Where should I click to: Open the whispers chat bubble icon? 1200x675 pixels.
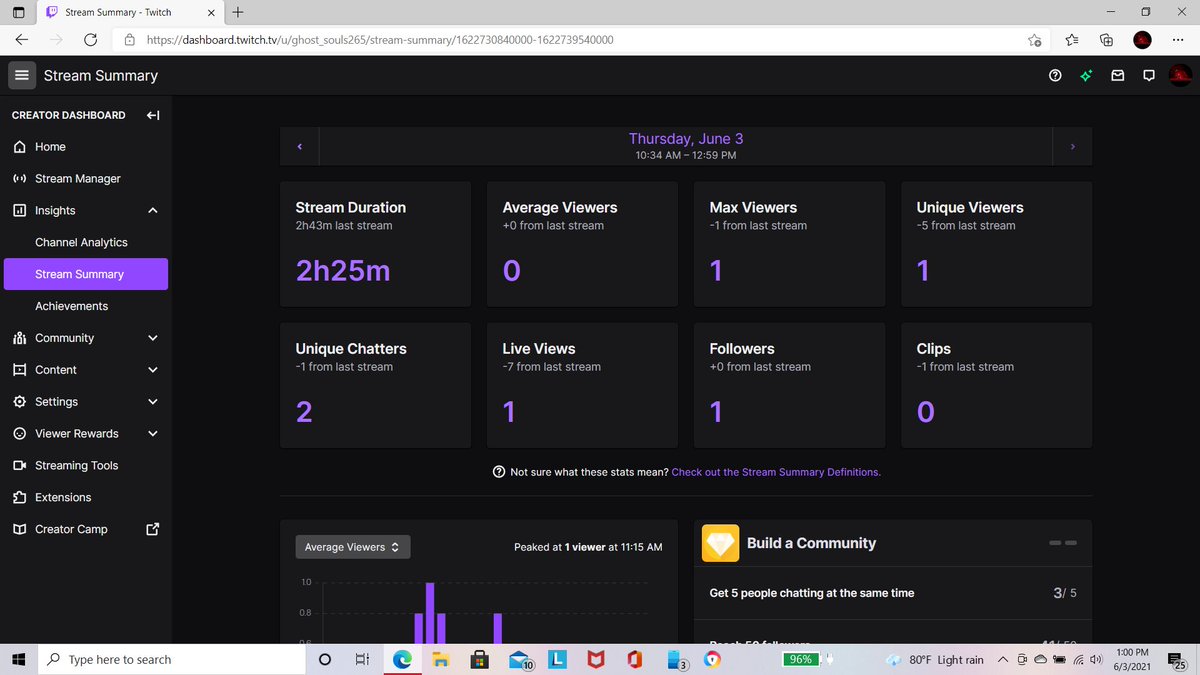coord(1149,75)
